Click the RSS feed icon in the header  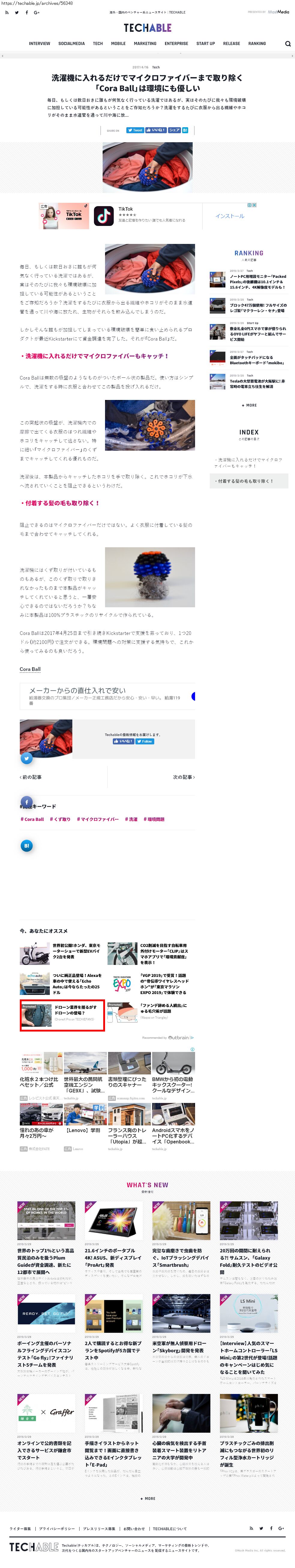(7, 12)
